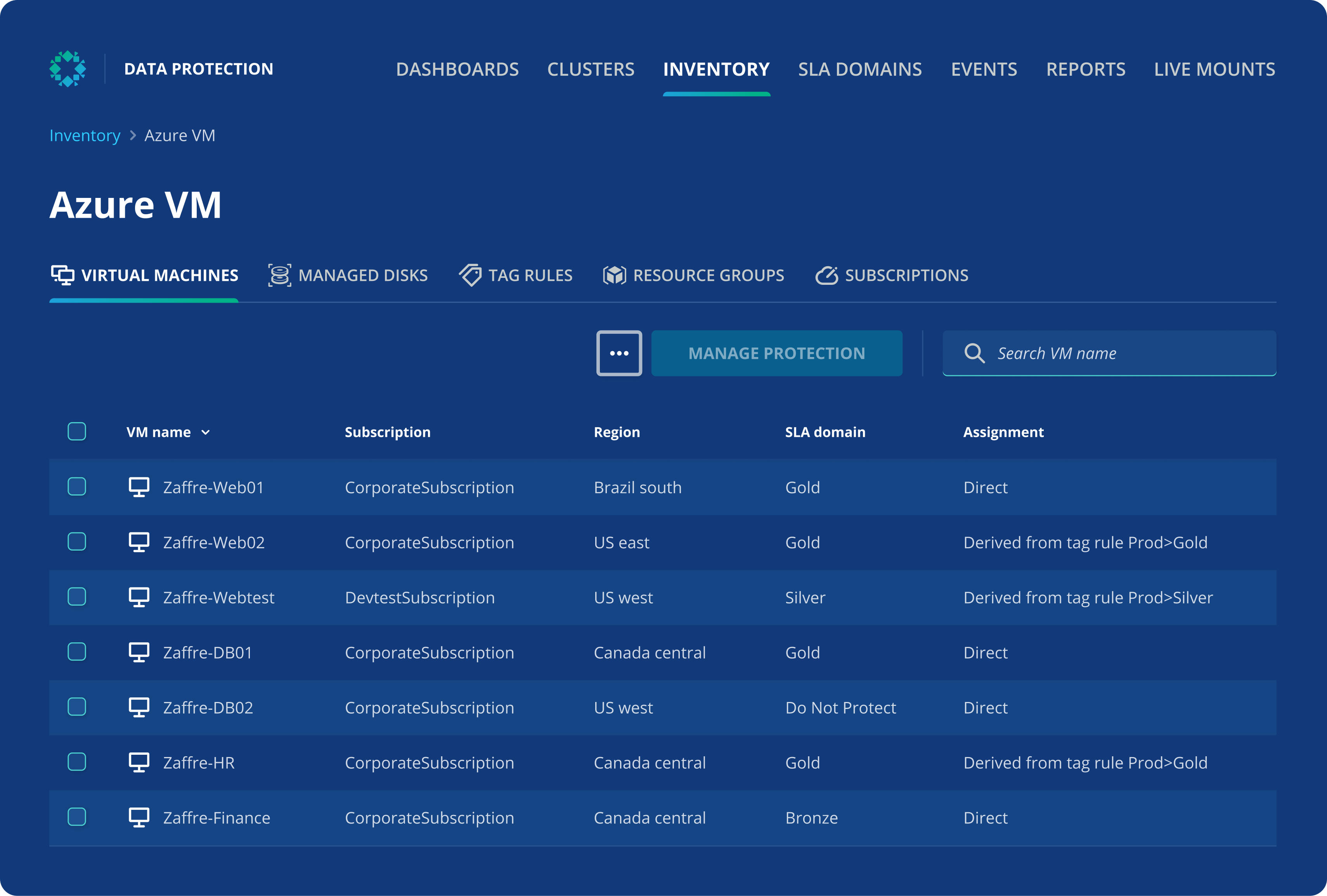The width and height of the screenshot is (1327, 896).
Task: Click the Managed Disks stacked-disk icon
Action: [x=280, y=275]
